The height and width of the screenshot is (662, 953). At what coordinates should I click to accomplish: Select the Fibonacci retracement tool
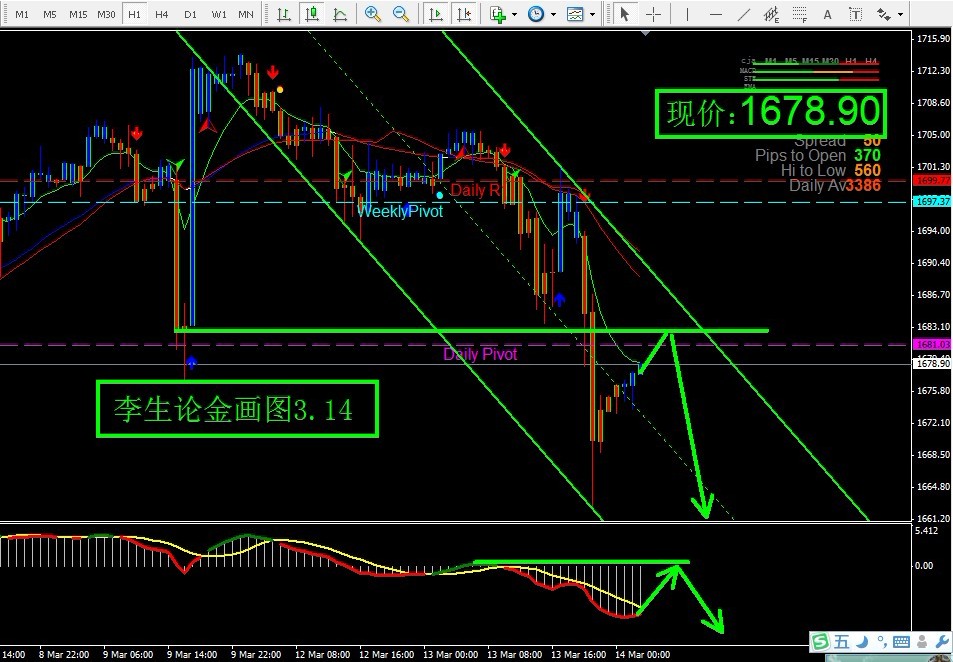799,14
